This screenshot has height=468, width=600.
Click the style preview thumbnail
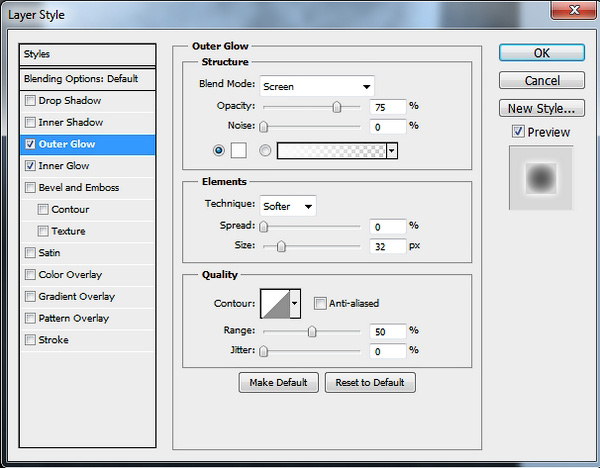pos(541,178)
